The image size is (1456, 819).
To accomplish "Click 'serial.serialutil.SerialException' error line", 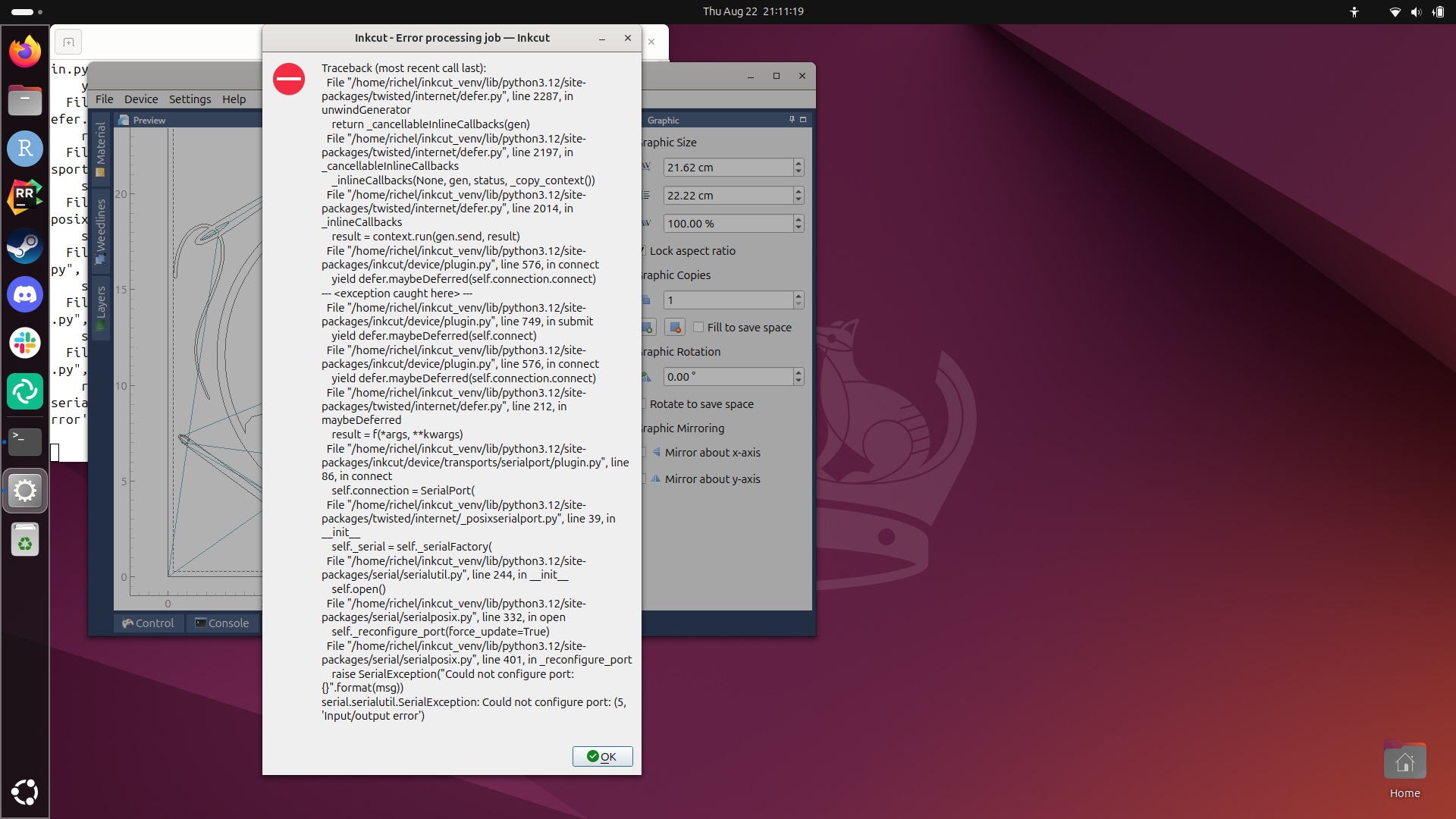I will coord(474,708).
